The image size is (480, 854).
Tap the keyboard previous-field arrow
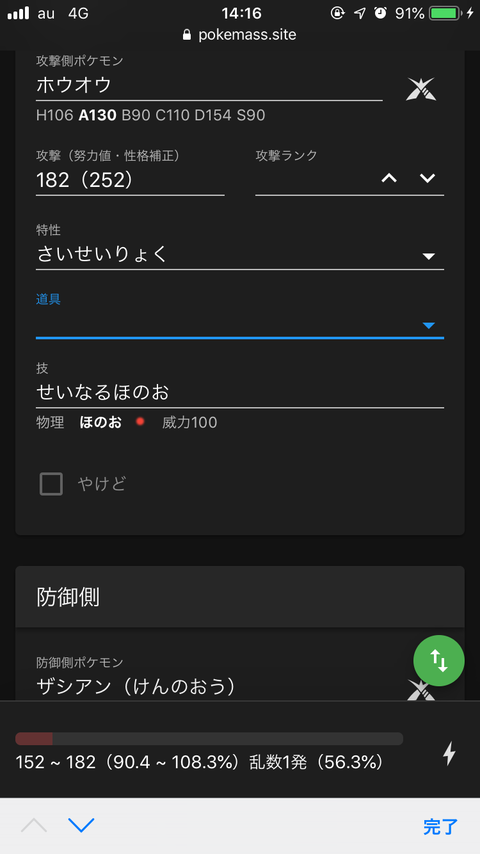pos(34,825)
